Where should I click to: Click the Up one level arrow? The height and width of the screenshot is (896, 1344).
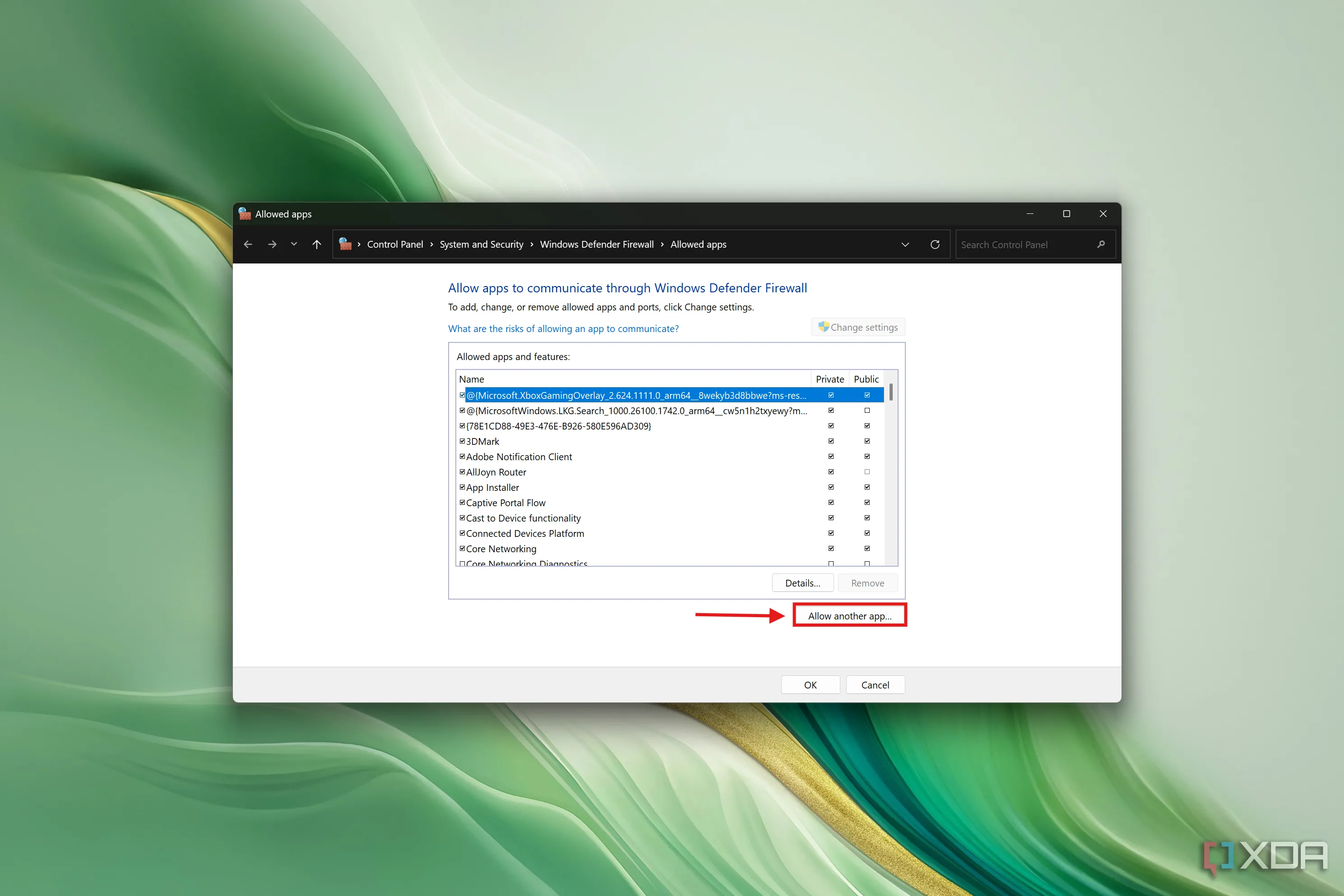pos(317,245)
